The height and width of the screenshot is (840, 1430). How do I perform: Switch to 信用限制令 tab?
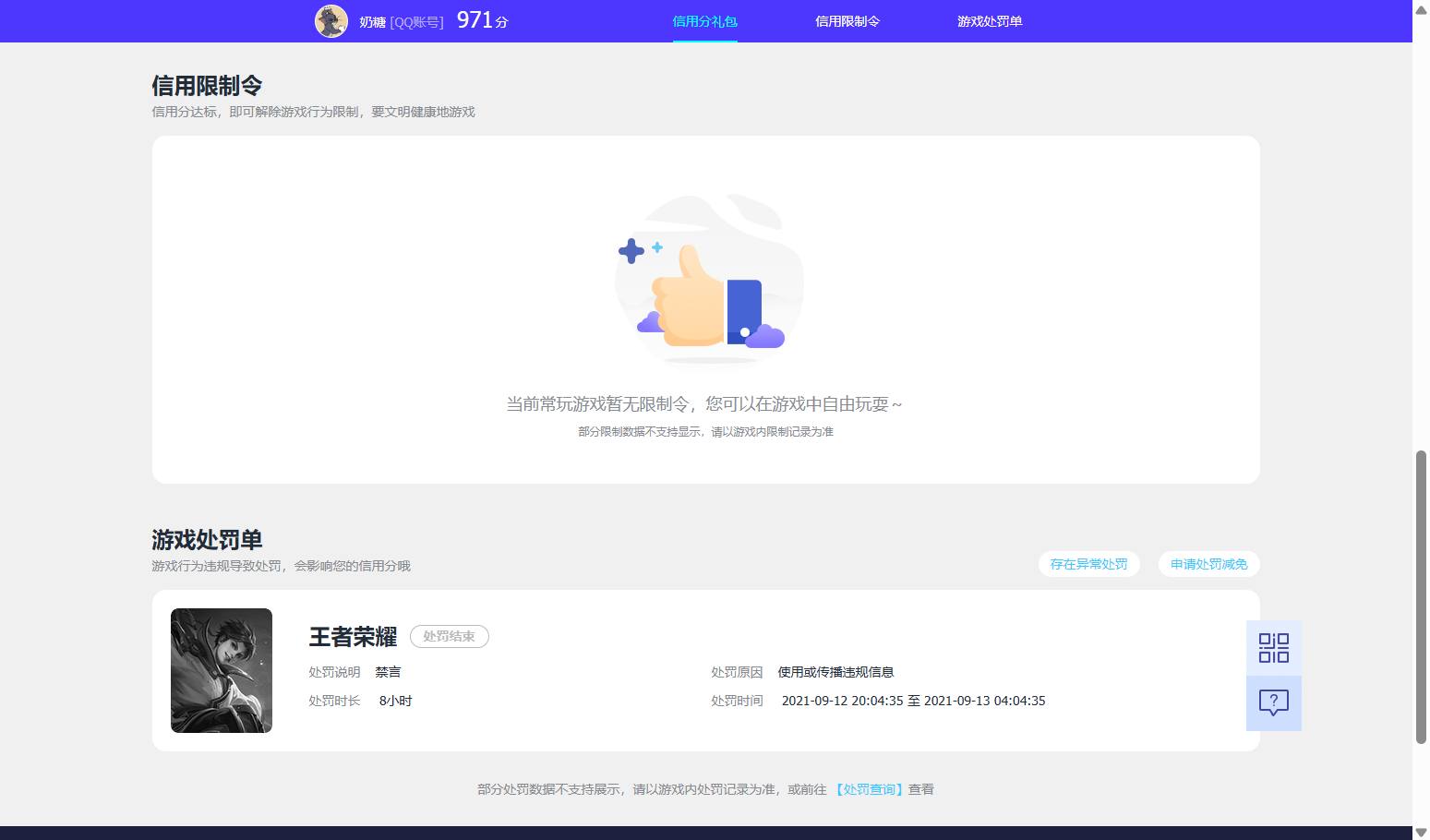(x=847, y=21)
